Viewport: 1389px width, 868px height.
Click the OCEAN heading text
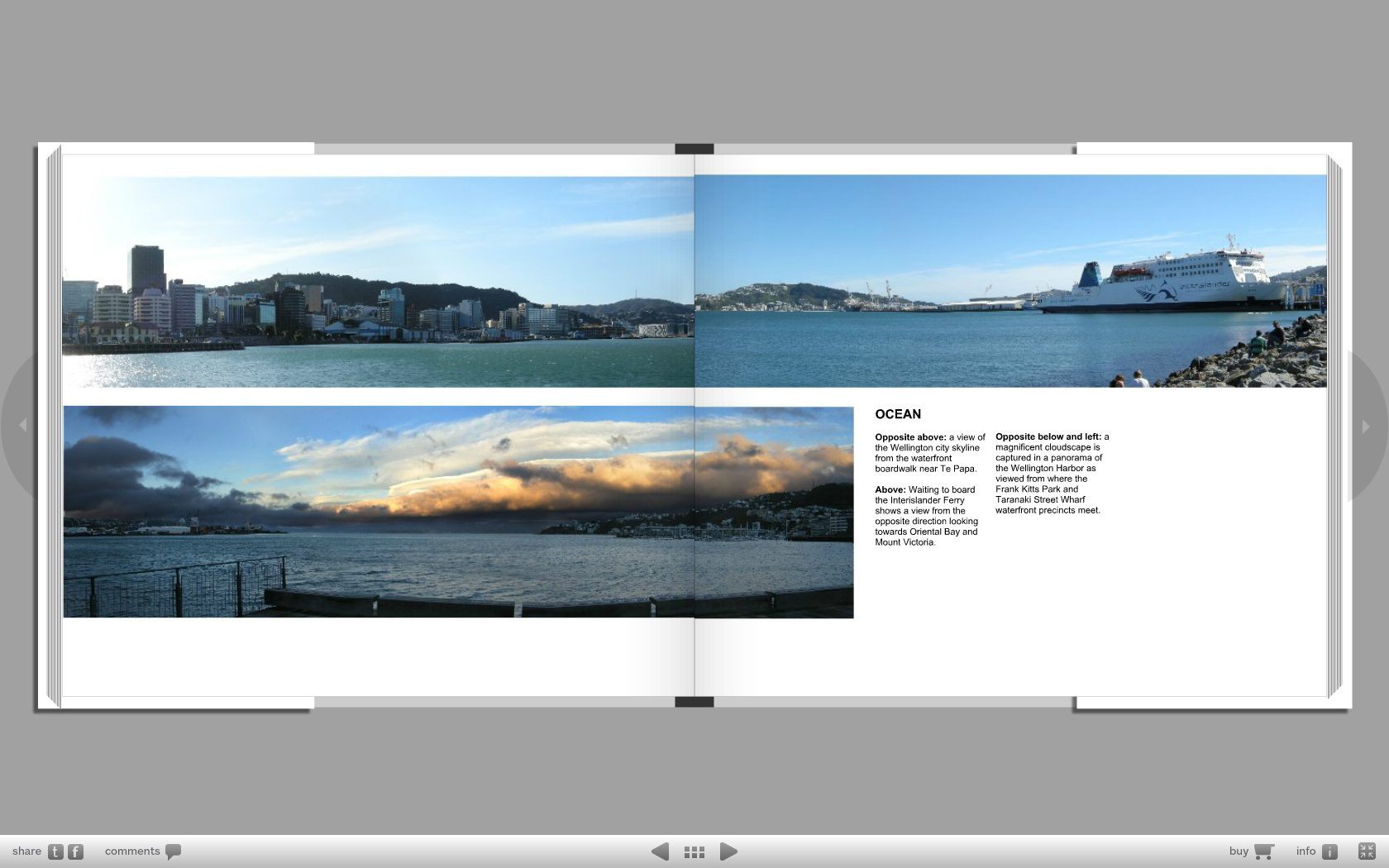(x=898, y=414)
